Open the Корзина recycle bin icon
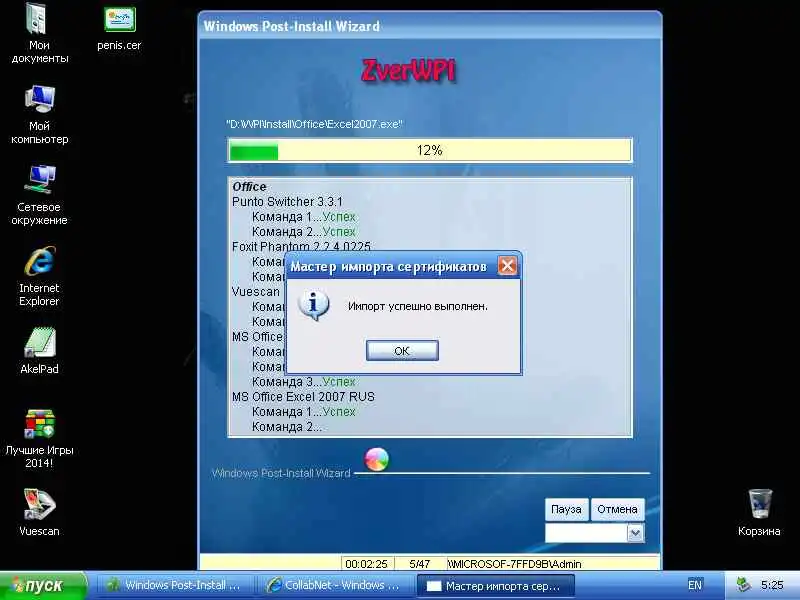800x600 pixels. coord(759,513)
